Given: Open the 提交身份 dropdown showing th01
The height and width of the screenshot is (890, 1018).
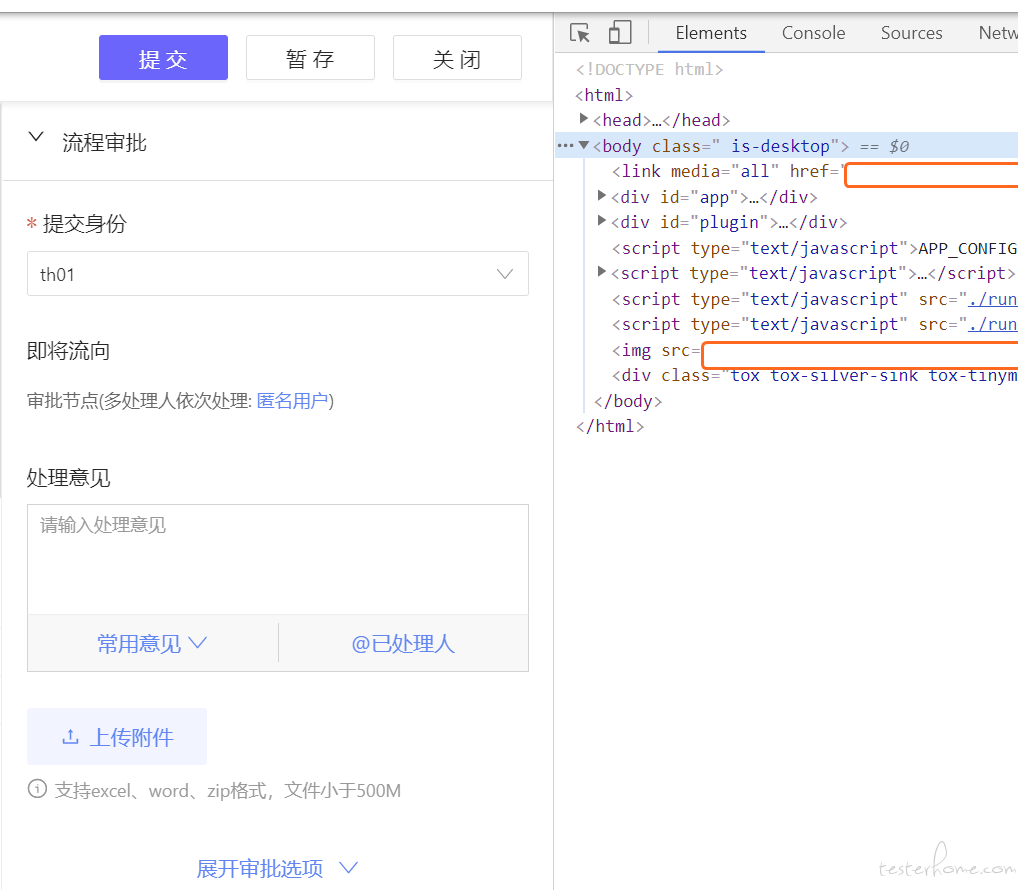Looking at the screenshot, I should click(278, 274).
